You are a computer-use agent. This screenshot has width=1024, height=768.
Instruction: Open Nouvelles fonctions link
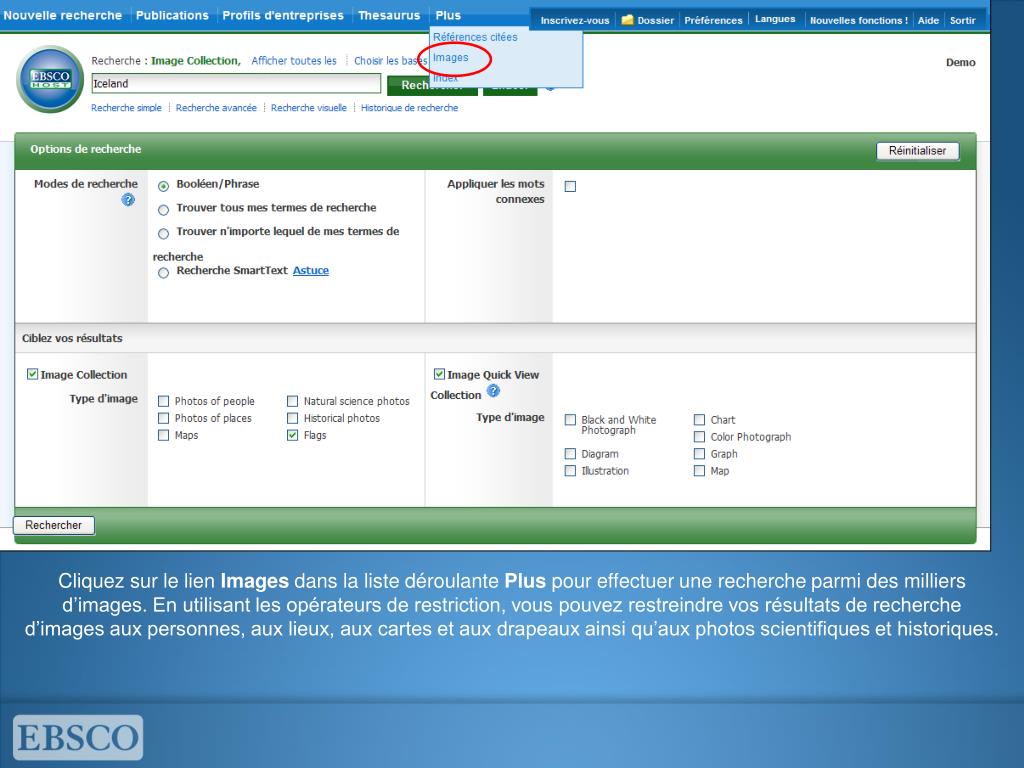click(x=859, y=20)
